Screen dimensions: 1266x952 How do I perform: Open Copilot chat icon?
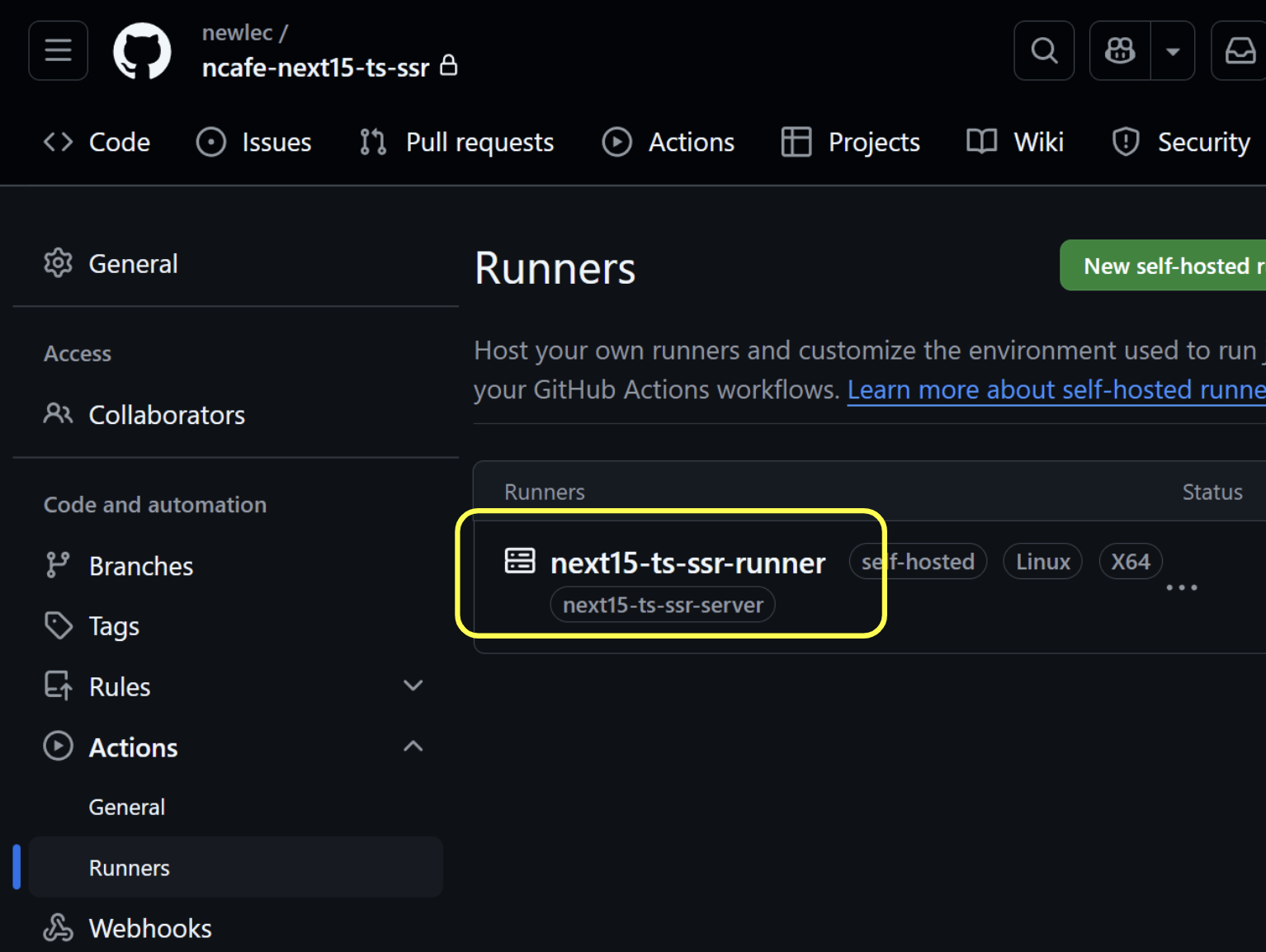tap(1120, 50)
